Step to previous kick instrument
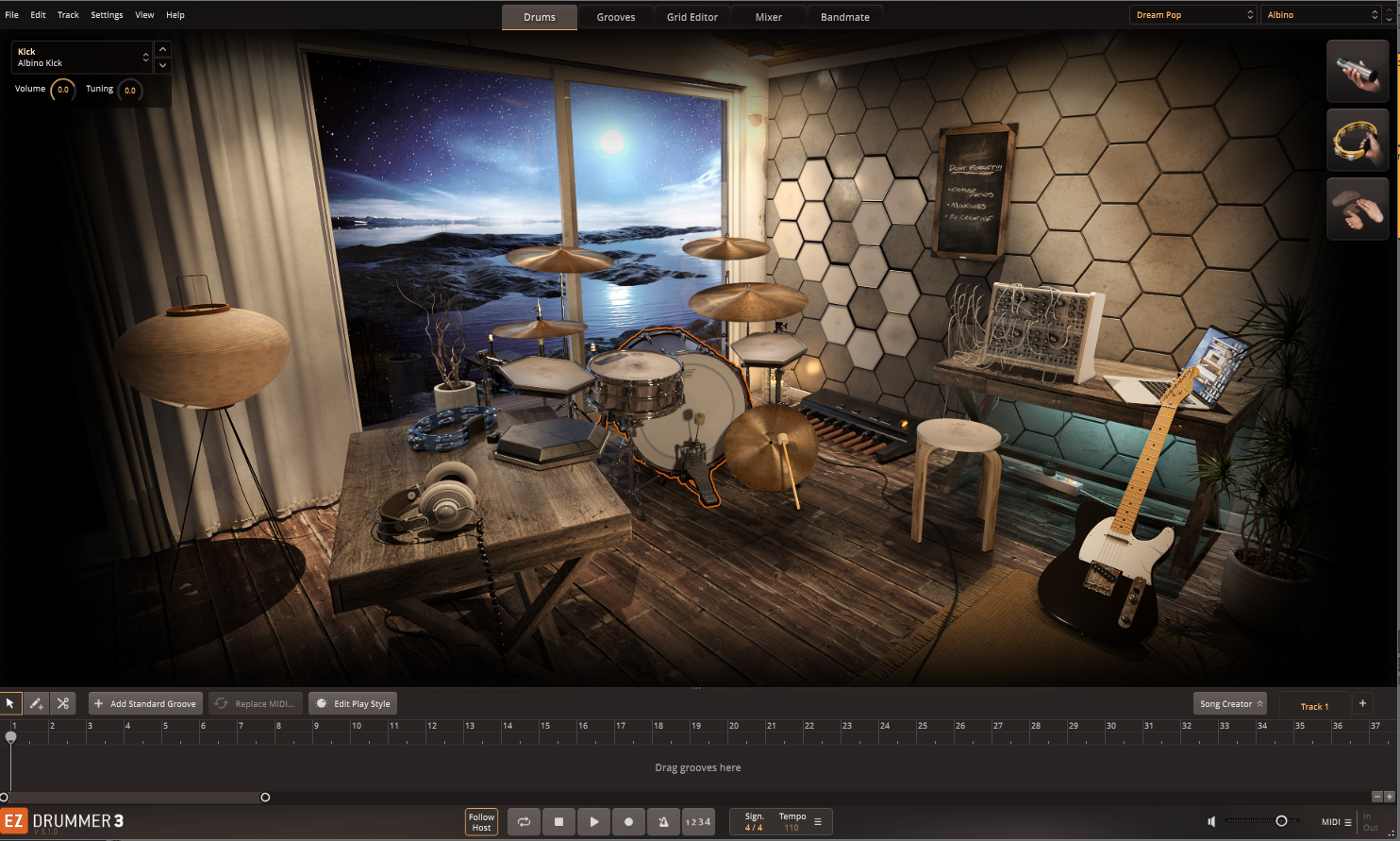 163,49
